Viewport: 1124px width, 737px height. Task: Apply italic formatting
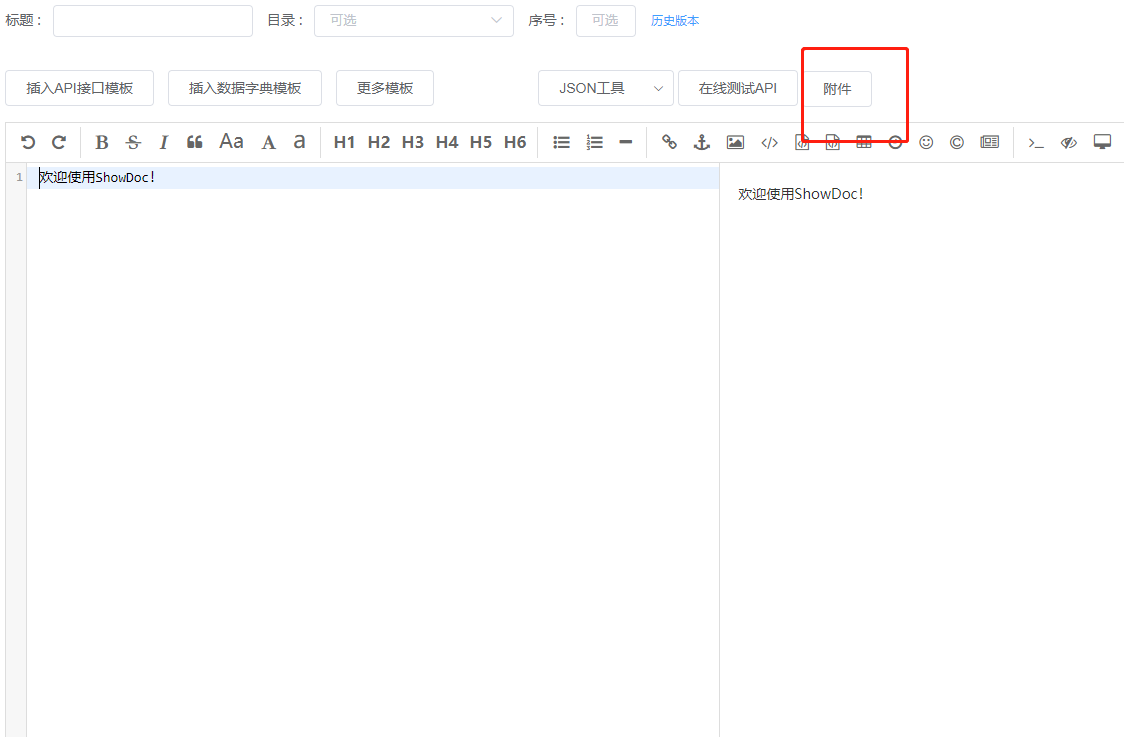pyautogui.click(x=163, y=142)
